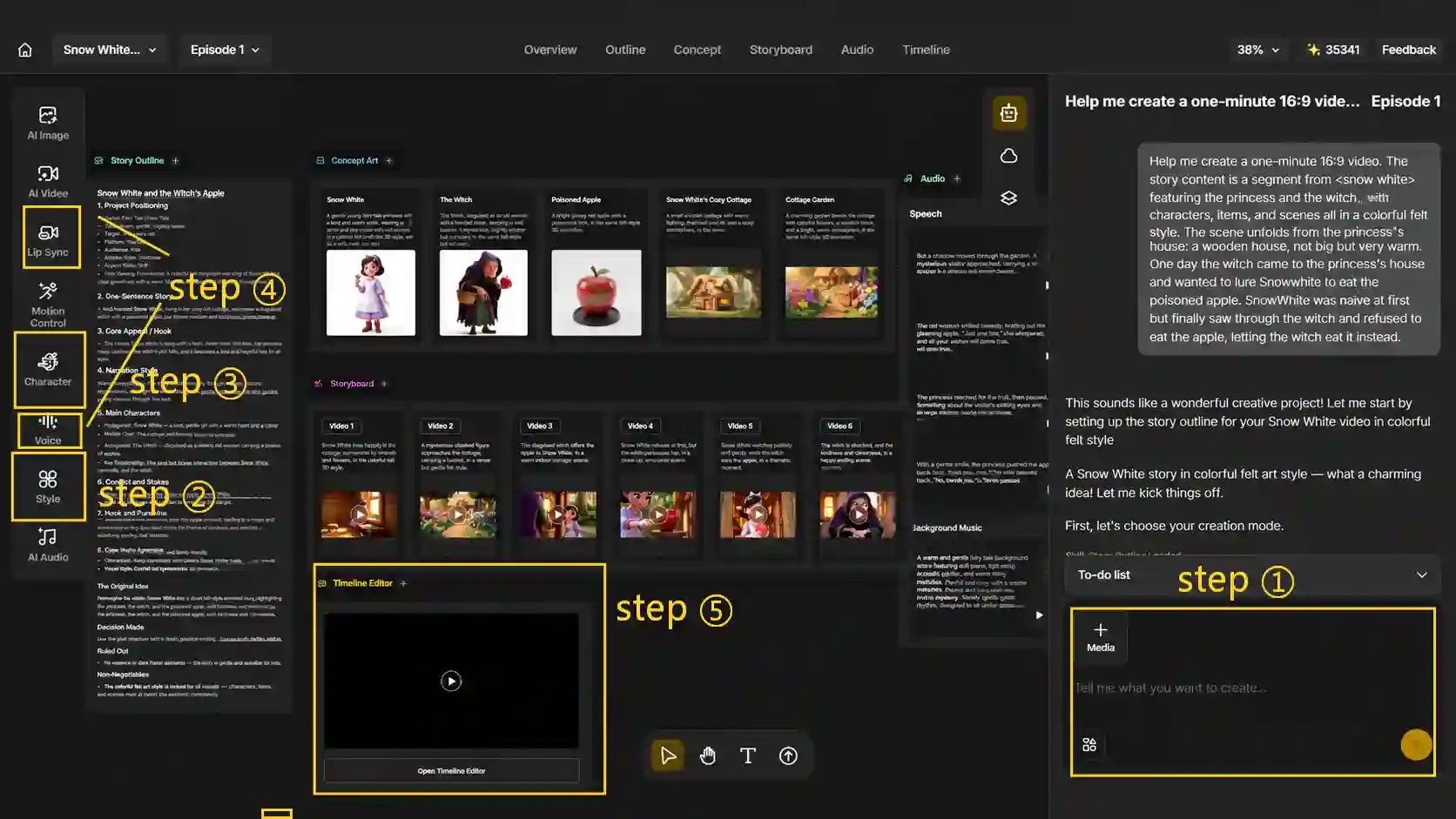The image size is (1456, 819).
Task: Select the Poisoned Apple concept image
Action: (x=597, y=292)
